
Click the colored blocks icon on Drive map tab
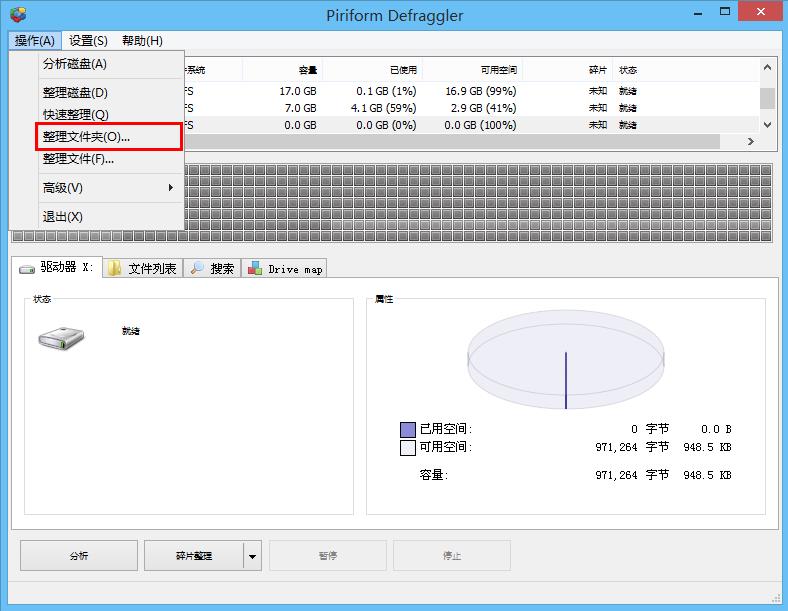[x=255, y=268]
